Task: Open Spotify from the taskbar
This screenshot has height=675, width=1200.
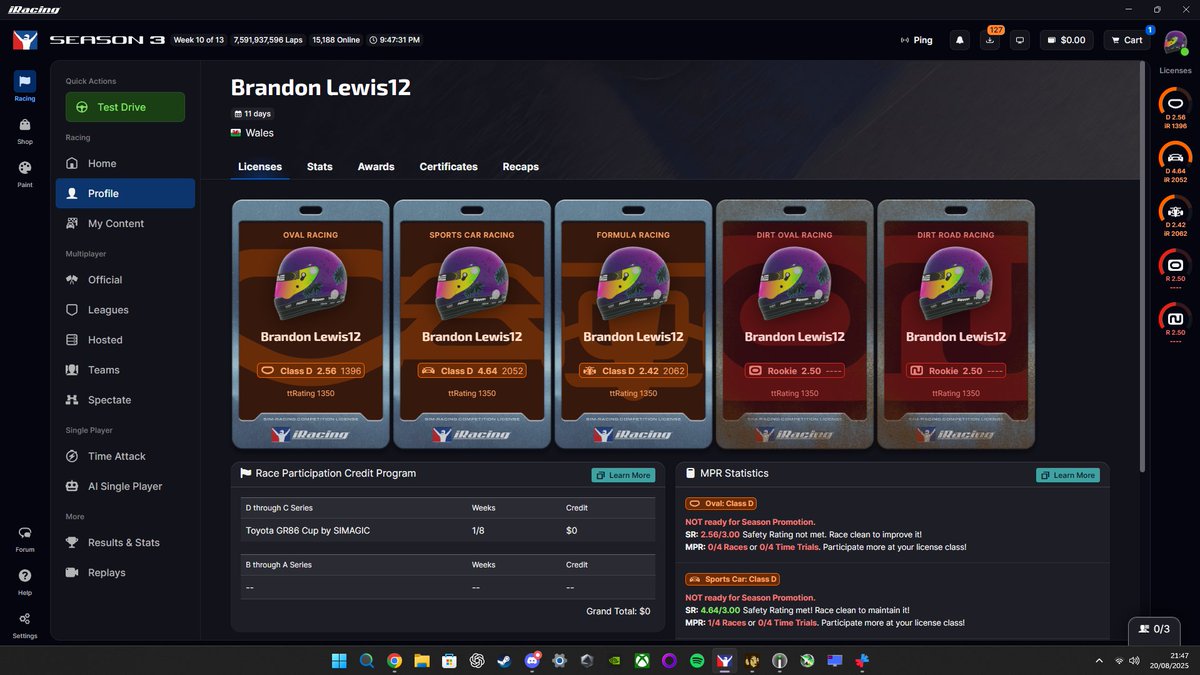Action: [697, 660]
